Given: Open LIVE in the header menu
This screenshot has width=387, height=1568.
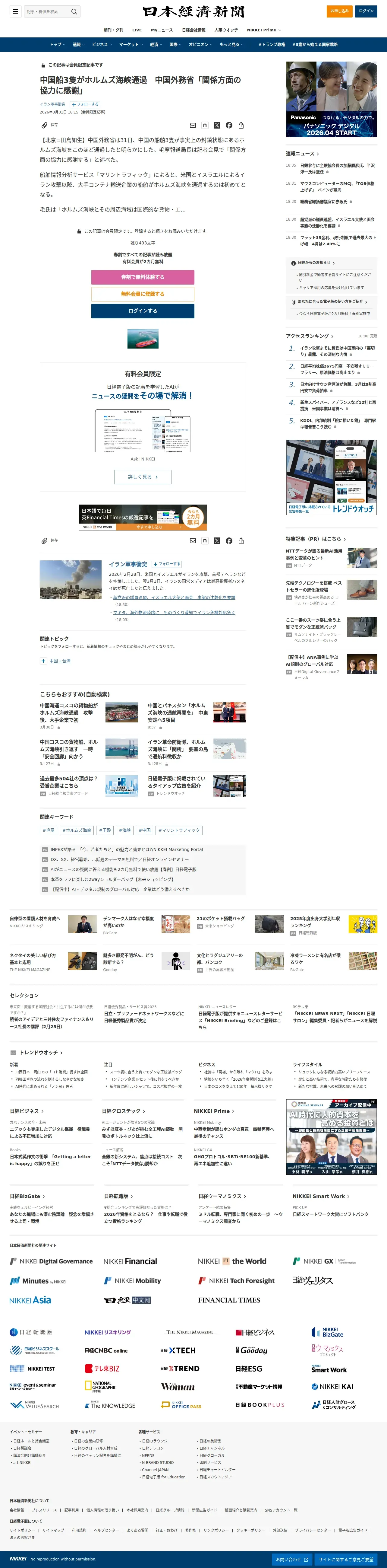Looking at the screenshot, I should tap(137, 30).
